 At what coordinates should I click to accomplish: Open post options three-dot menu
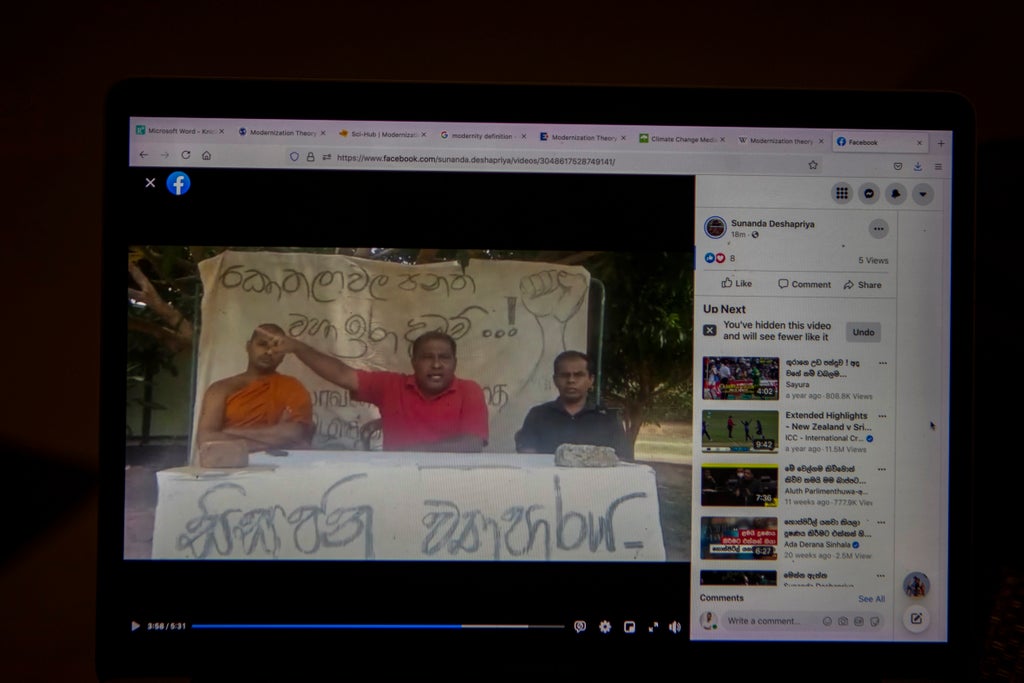[878, 228]
